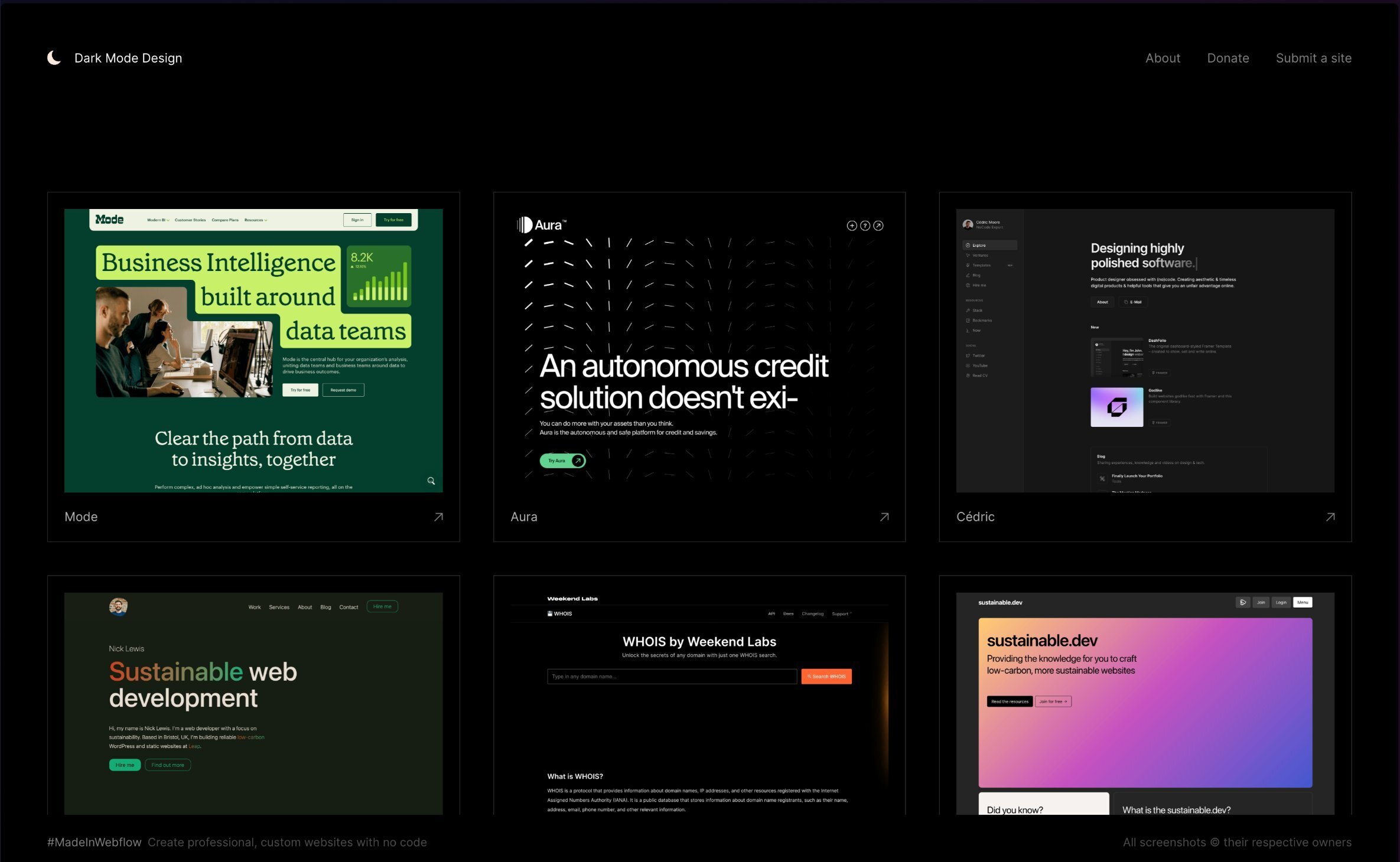Select Donate in the top navigation

click(x=1228, y=57)
